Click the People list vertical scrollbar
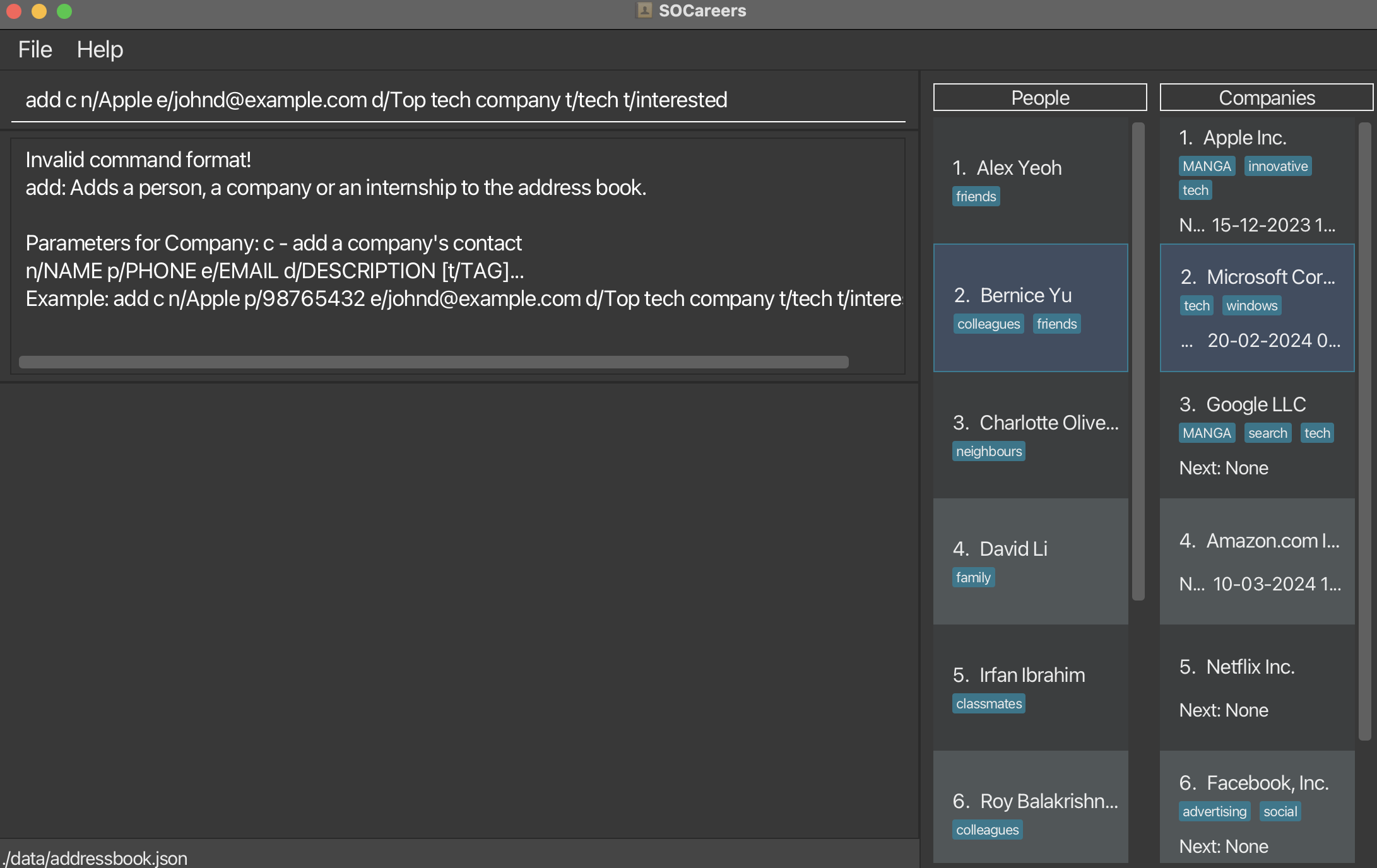1377x868 pixels. 1138,361
